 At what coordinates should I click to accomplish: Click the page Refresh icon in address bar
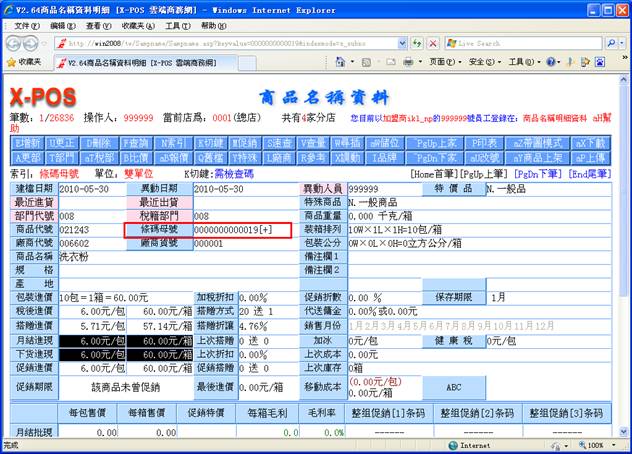tap(416, 43)
